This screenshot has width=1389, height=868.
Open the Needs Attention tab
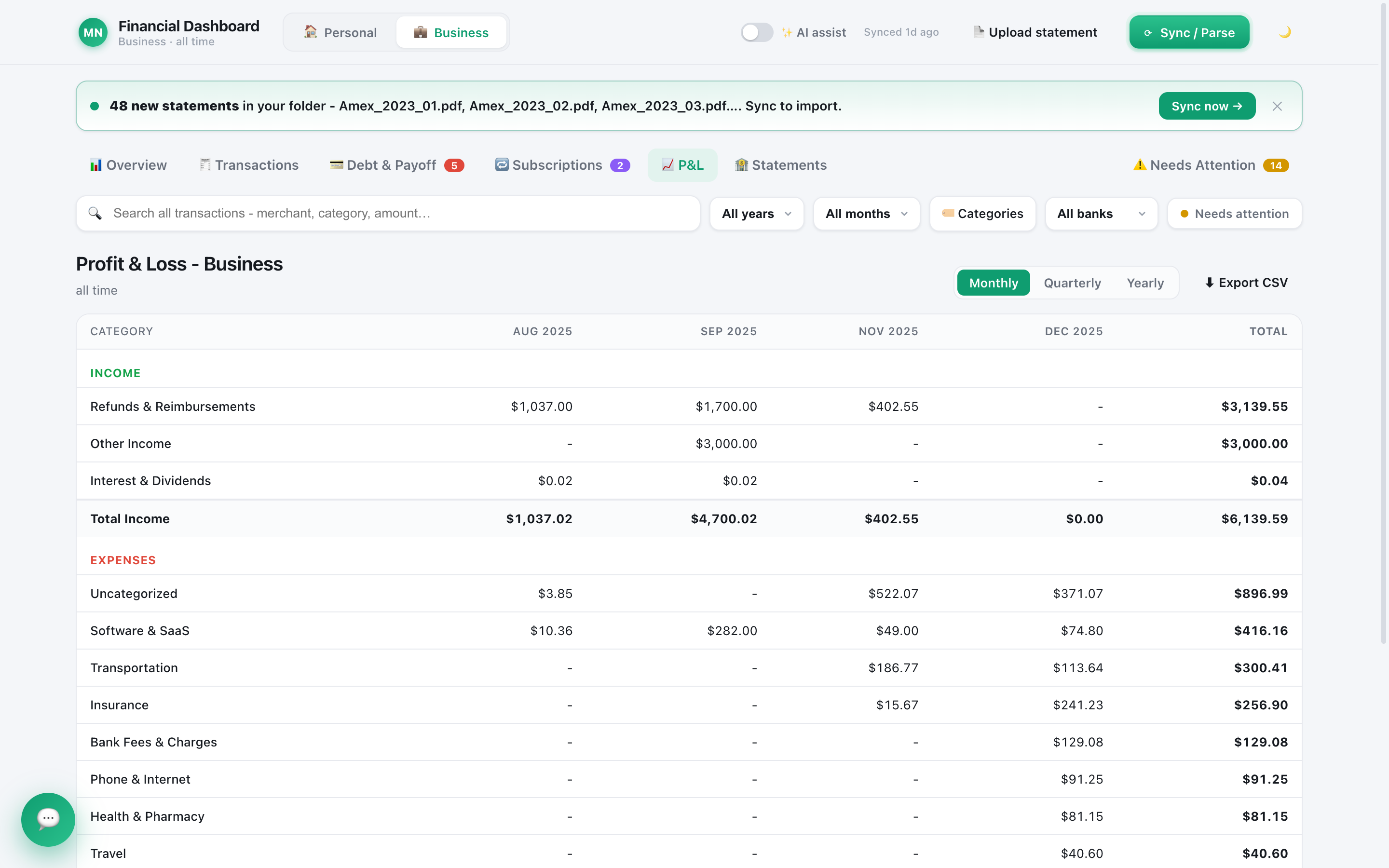tap(1211, 165)
